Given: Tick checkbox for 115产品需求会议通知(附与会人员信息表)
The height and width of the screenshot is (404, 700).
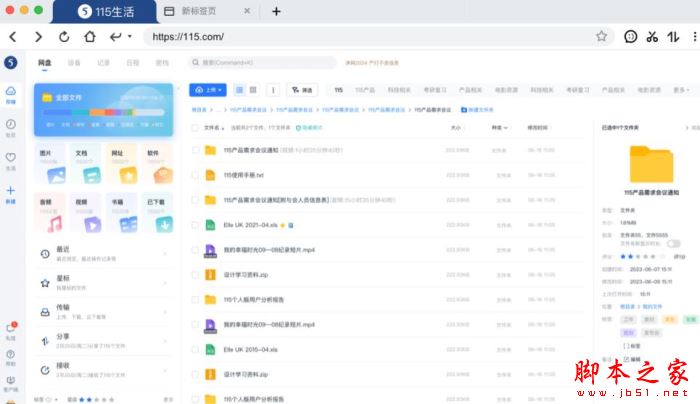Looking at the screenshot, I should click(195, 200).
